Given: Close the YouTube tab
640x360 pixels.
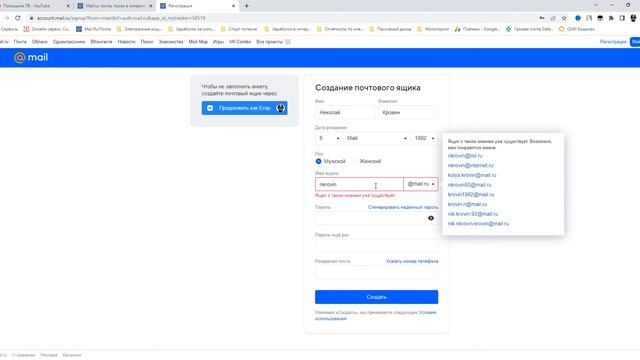Looking at the screenshot, I should [68, 6].
